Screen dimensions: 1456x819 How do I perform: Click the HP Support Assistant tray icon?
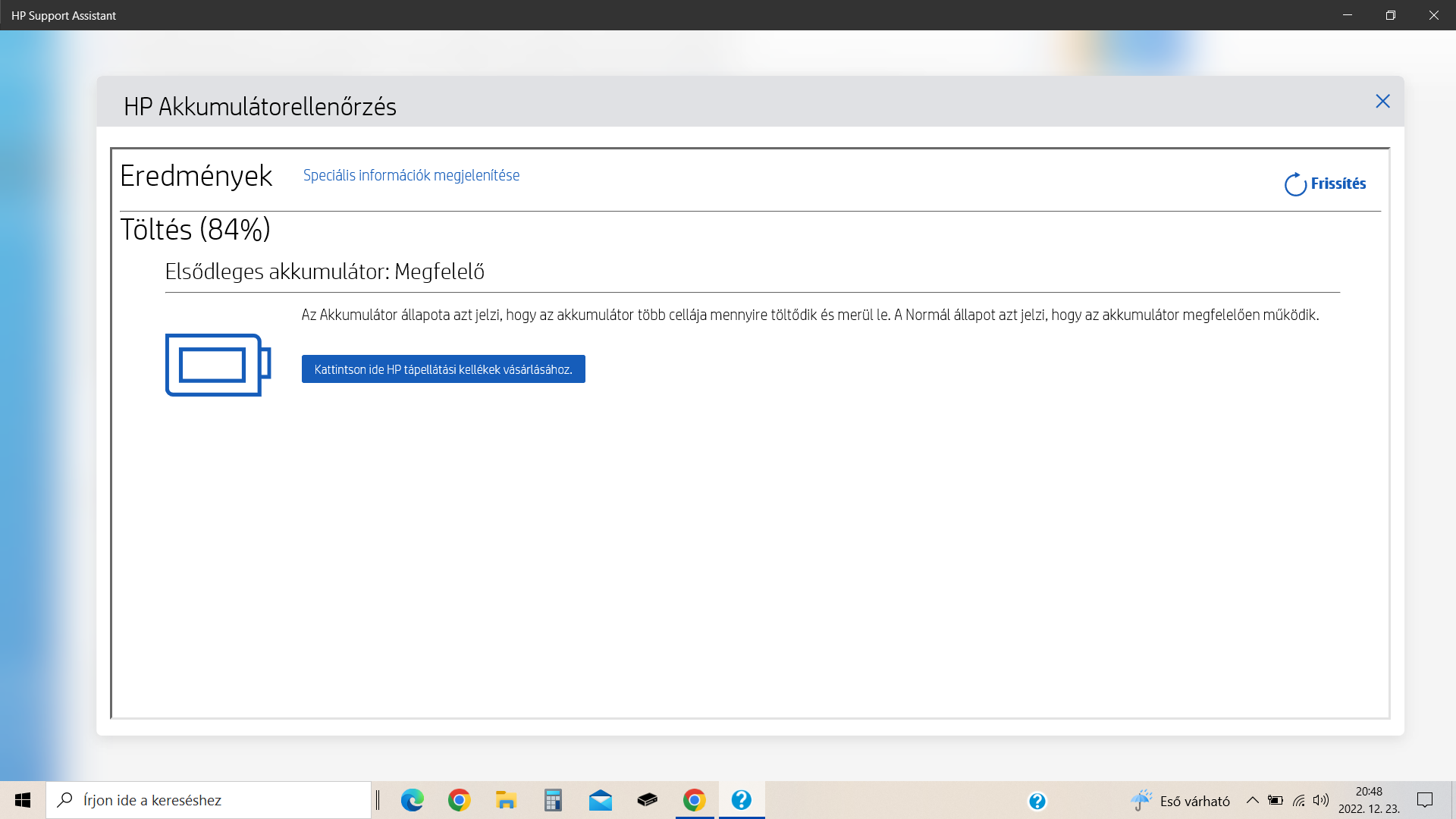(1037, 801)
